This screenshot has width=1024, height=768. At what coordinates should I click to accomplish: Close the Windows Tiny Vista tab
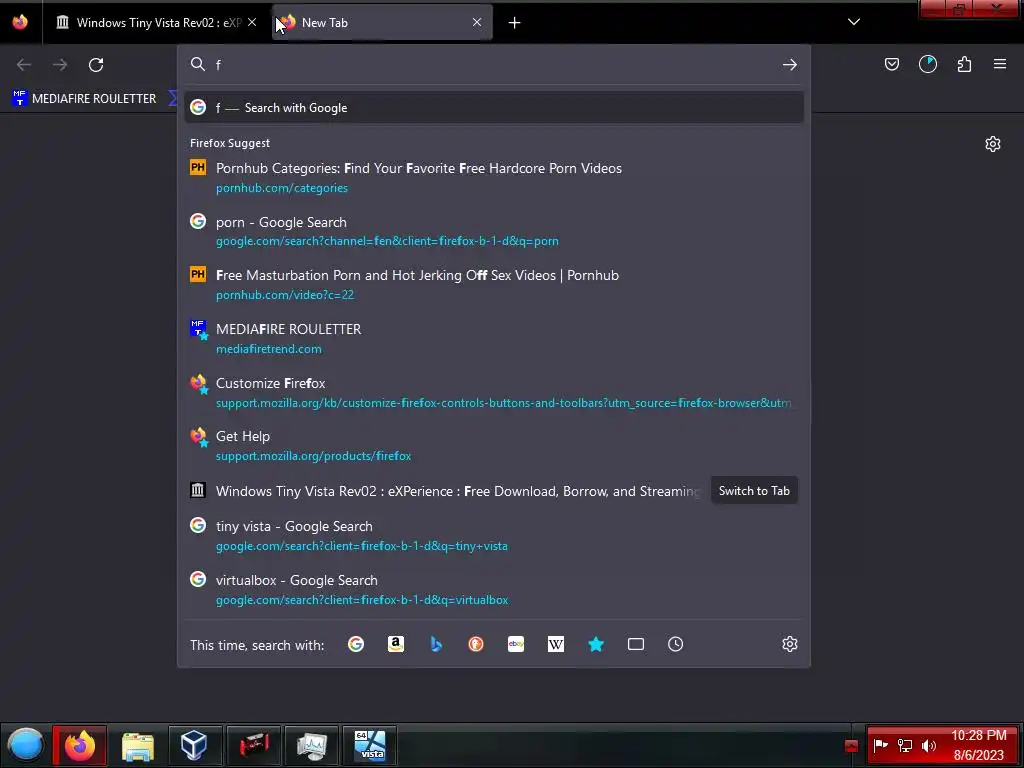pos(251,22)
